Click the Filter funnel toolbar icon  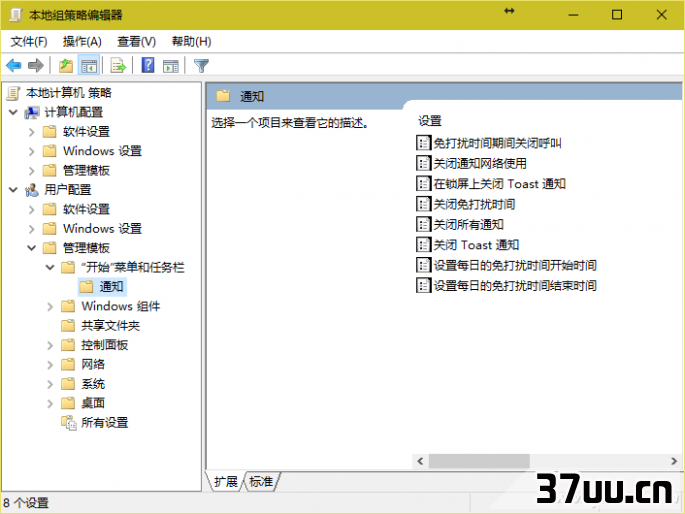coord(201,66)
